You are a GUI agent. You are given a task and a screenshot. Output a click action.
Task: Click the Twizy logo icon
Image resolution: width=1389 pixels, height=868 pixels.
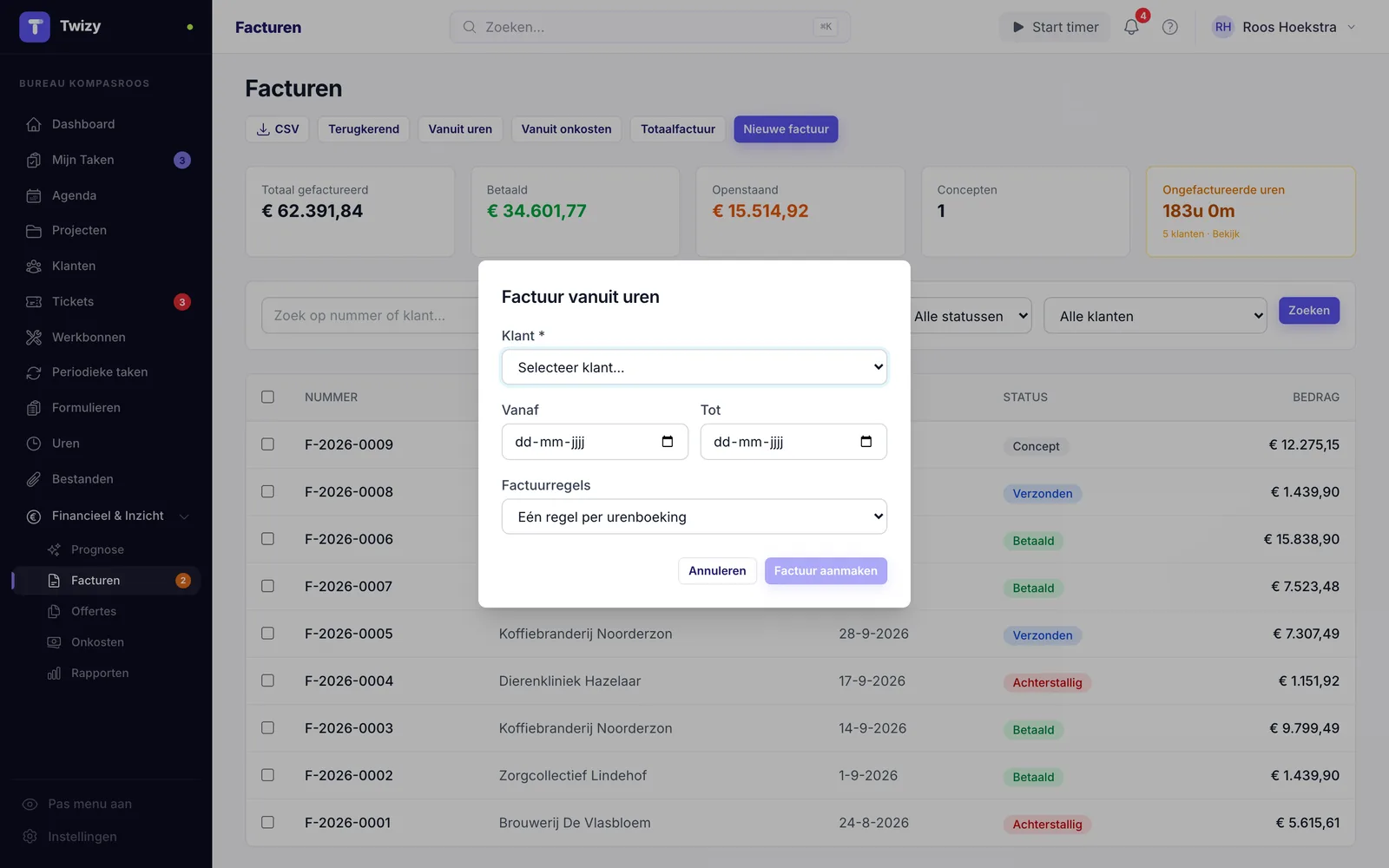pyautogui.click(x=35, y=27)
